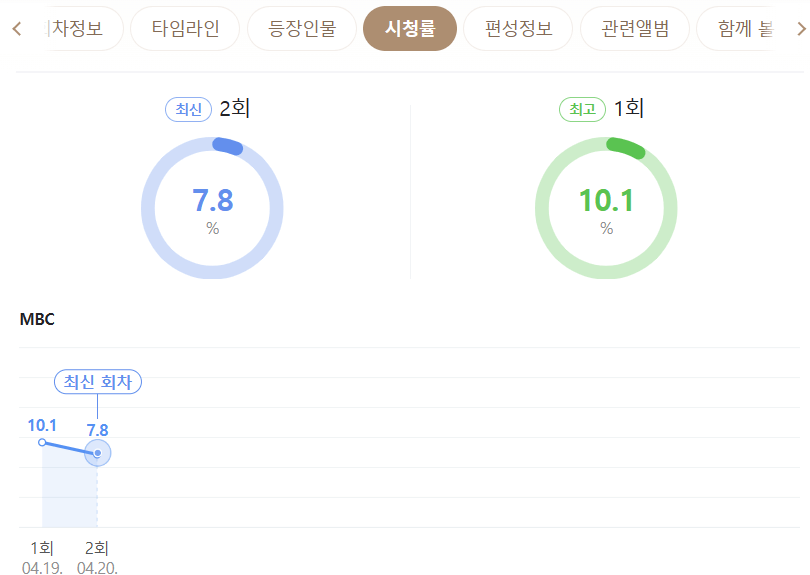Select the highlighted 2회 data point
The image size is (810, 575).
point(97,453)
